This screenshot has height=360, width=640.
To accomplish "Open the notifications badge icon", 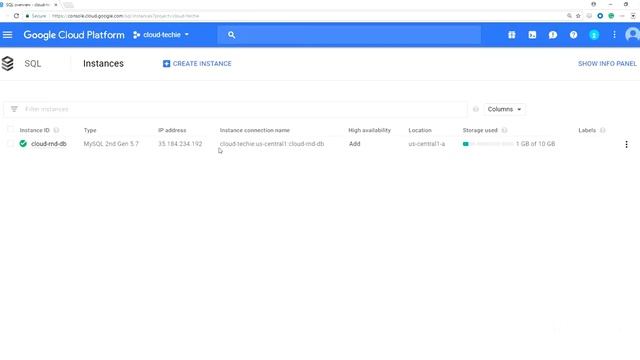I will click(594, 35).
